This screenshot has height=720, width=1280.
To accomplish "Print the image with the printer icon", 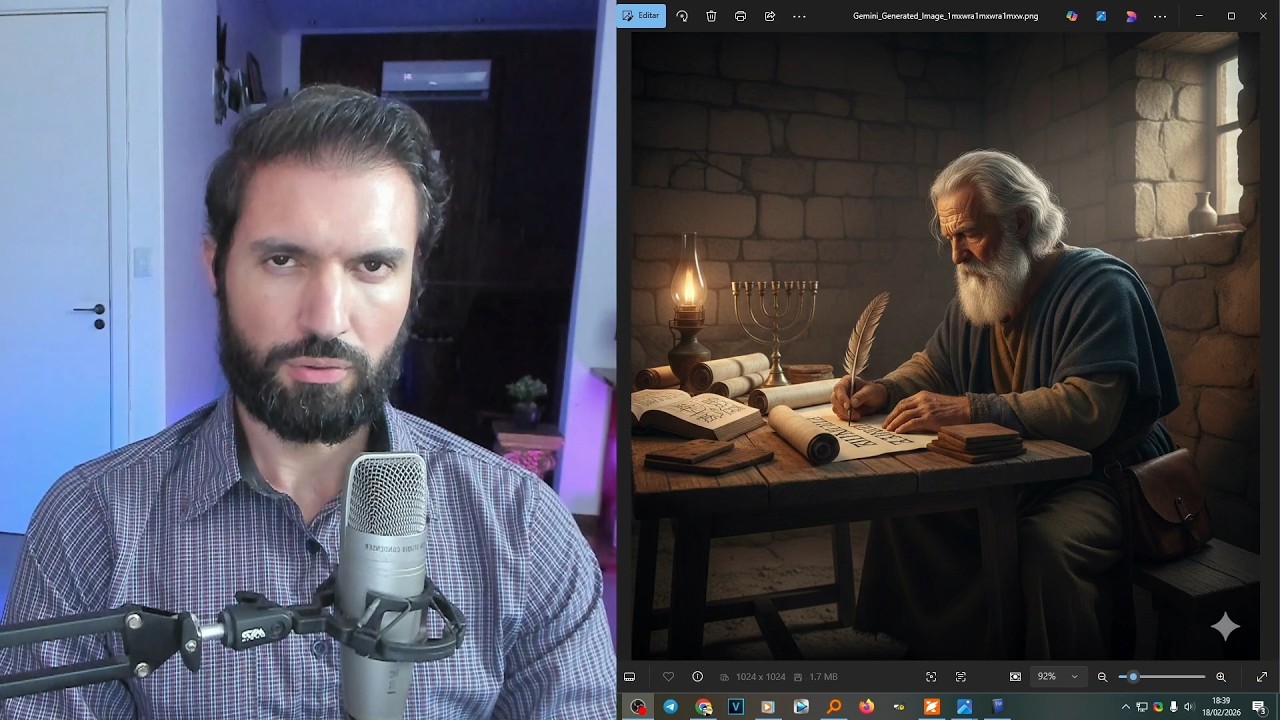I will click(x=740, y=16).
